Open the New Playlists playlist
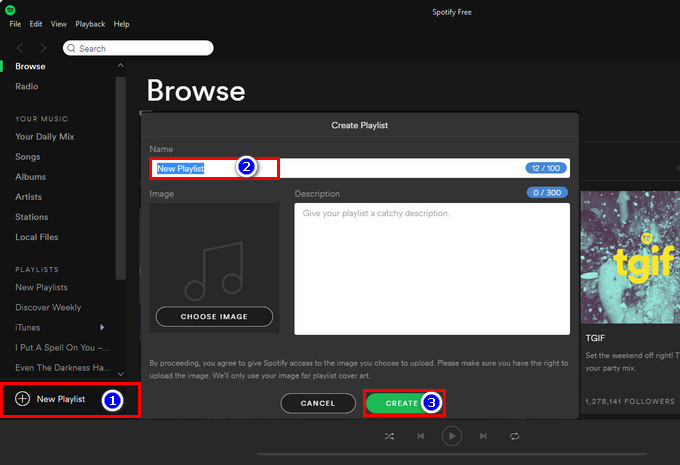The width and height of the screenshot is (680, 465). (41, 288)
